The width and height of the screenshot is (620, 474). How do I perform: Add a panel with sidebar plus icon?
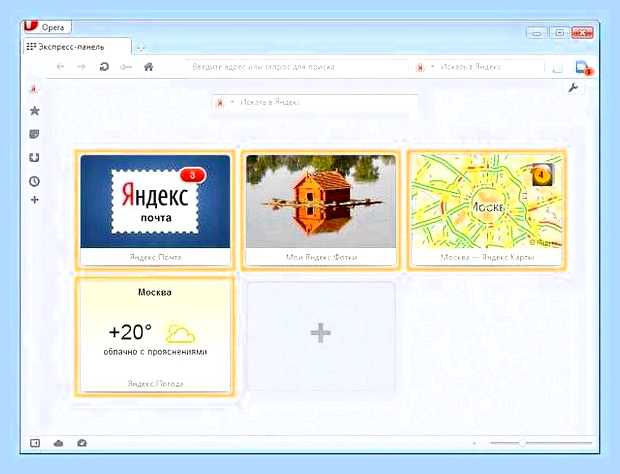coord(34,200)
